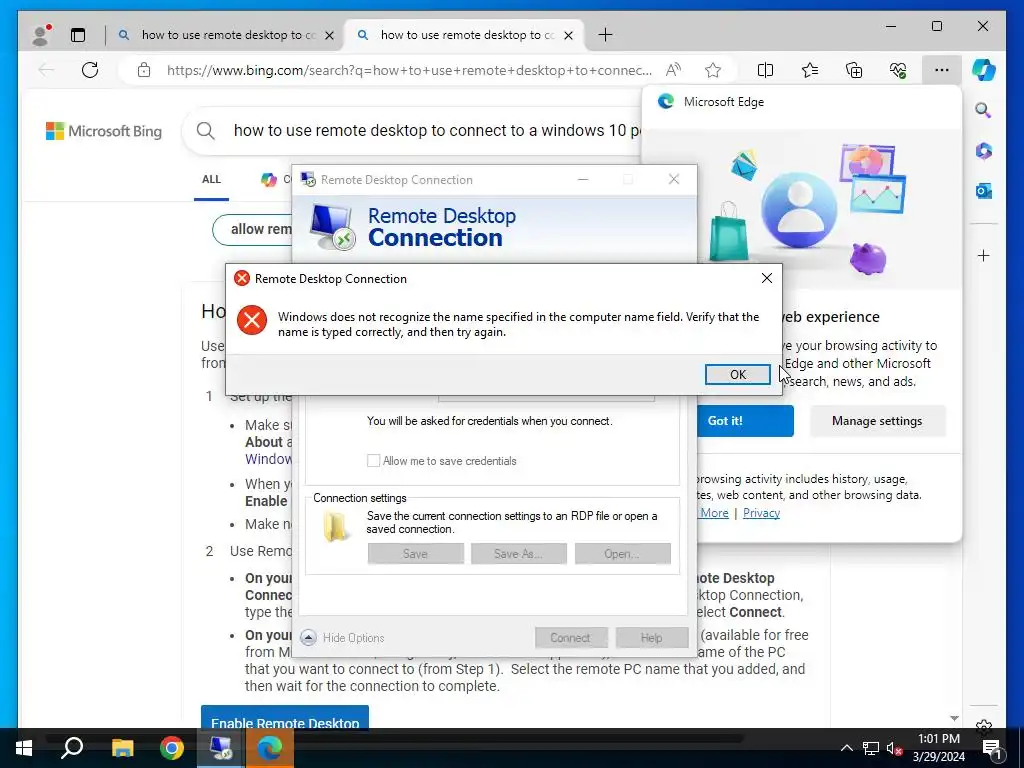Open Favorites list icon
This screenshot has height=768, width=1024.
pyautogui.click(x=810, y=70)
